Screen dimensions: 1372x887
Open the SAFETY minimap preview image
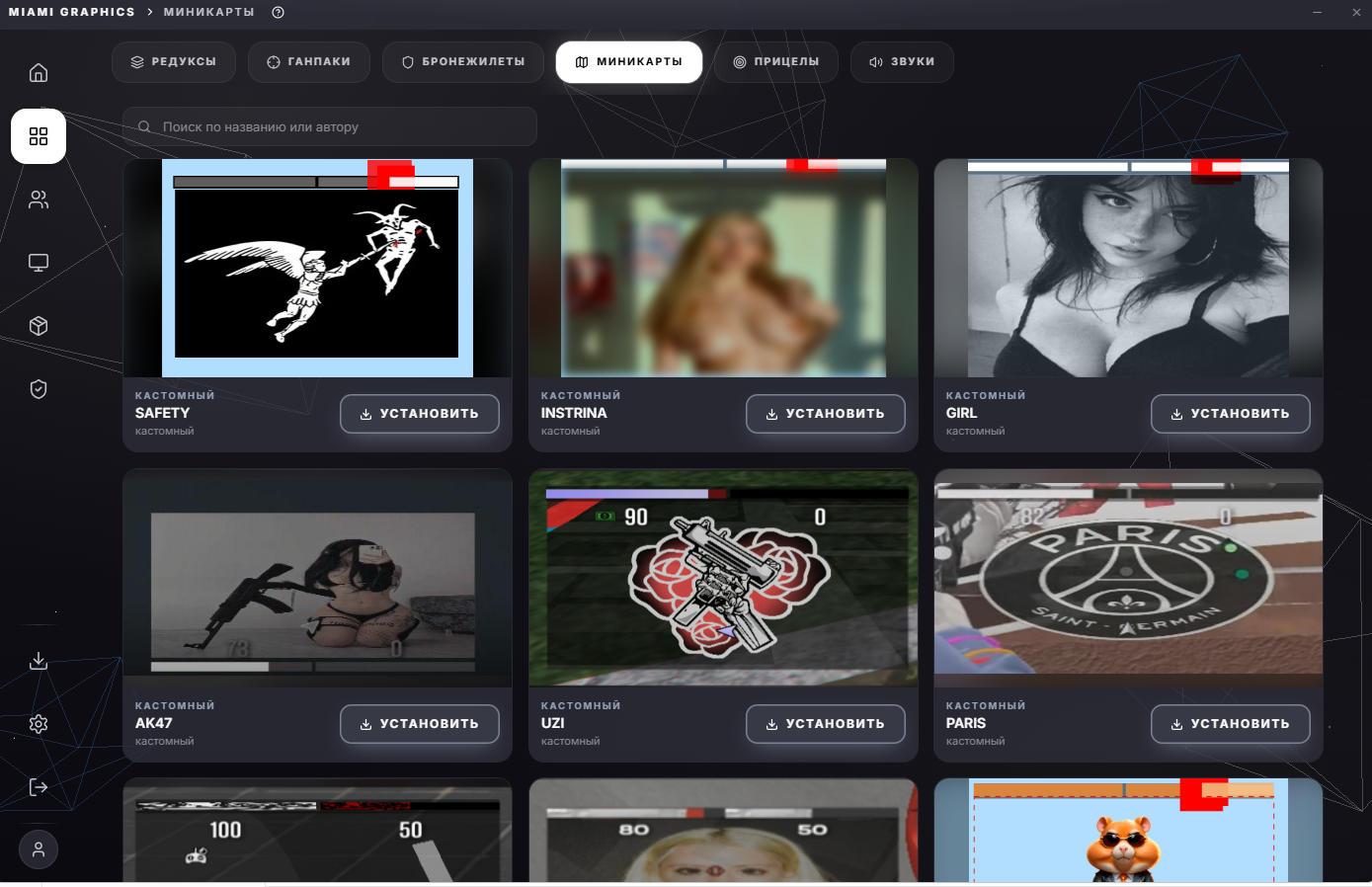click(317, 268)
